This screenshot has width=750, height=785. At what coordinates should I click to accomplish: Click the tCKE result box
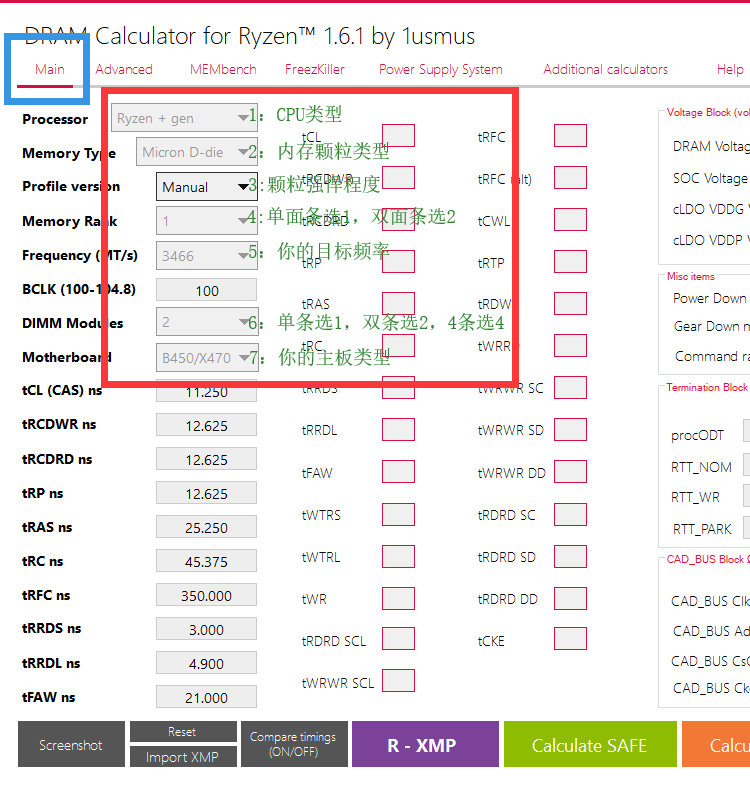click(x=570, y=638)
